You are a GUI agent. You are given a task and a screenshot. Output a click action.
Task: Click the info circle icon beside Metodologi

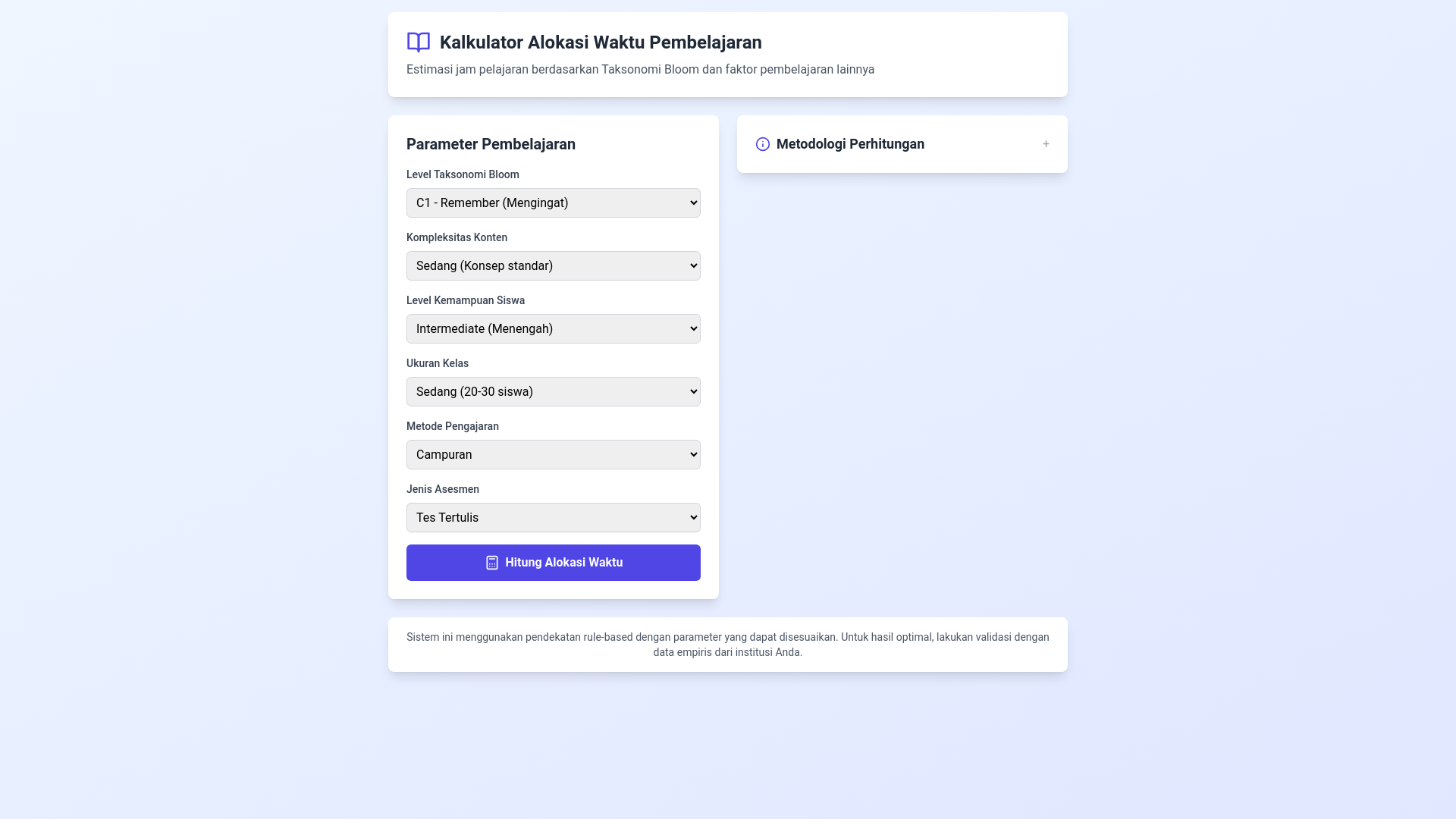point(762,144)
